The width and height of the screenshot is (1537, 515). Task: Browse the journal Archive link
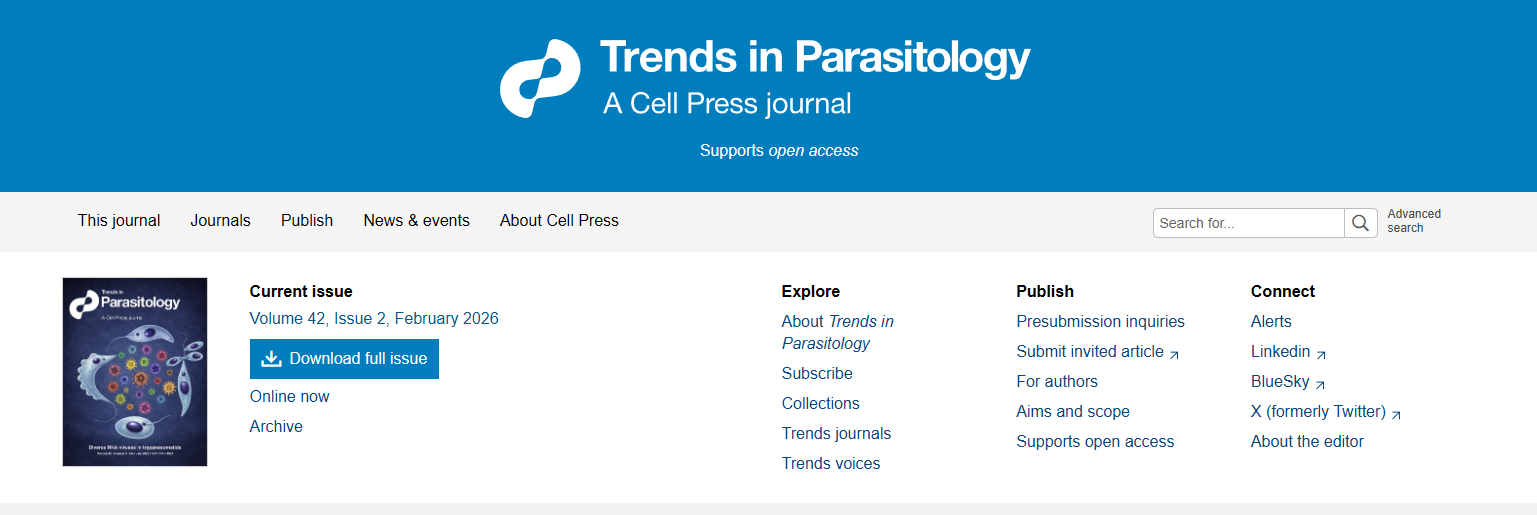coord(276,427)
